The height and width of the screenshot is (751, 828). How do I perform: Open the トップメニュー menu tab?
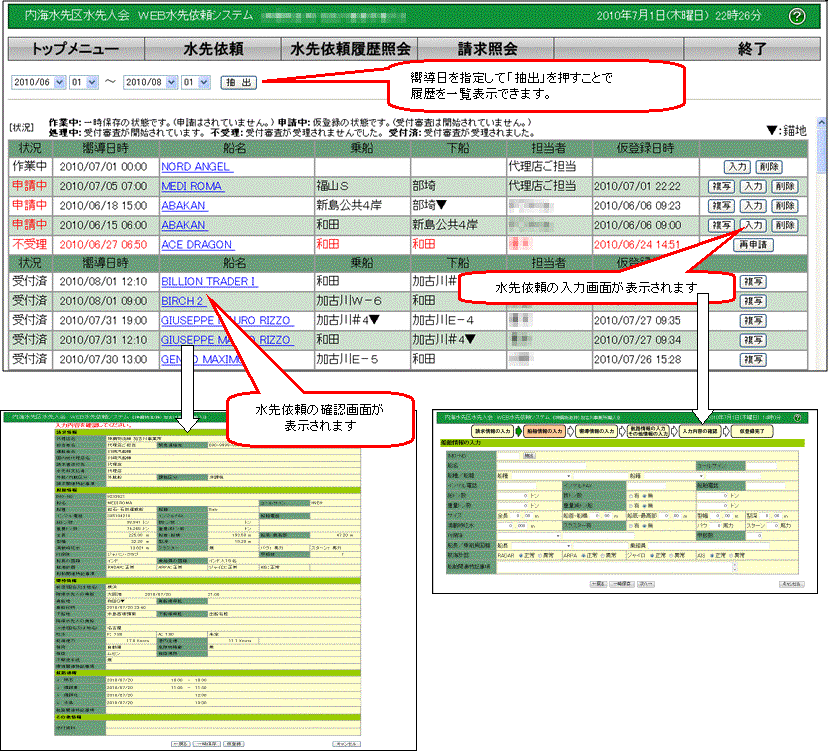click(x=76, y=49)
